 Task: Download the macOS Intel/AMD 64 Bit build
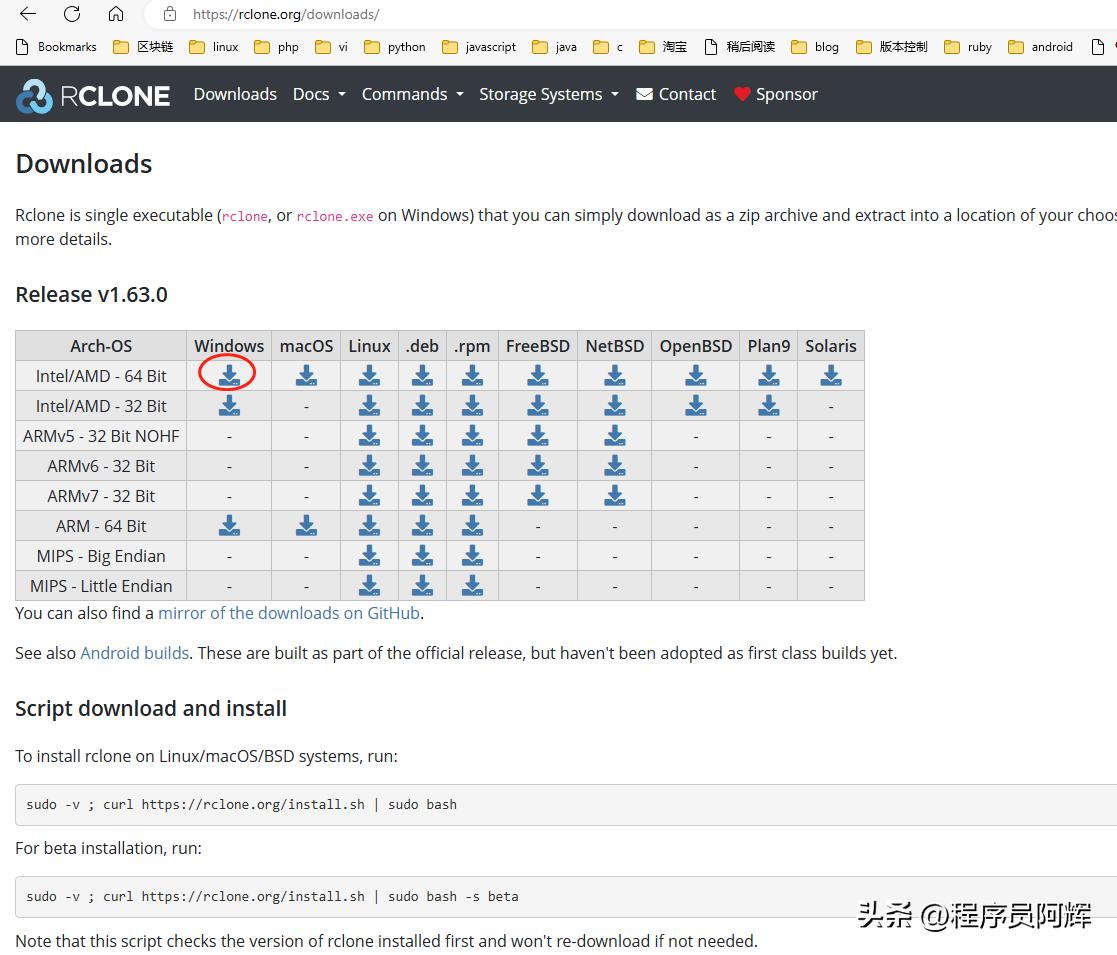pyautogui.click(x=305, y=375)
